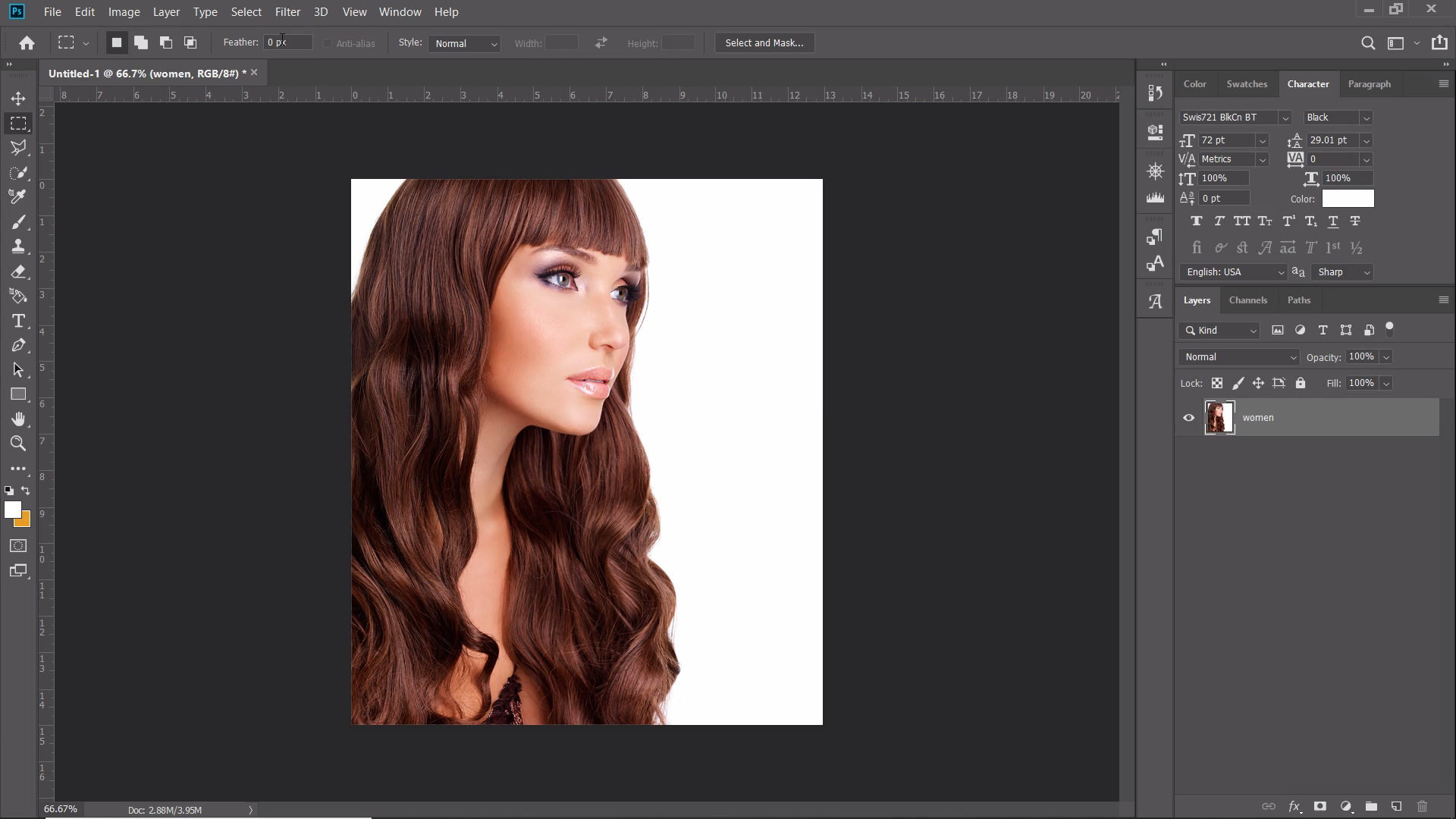Image resolution: width=1456 pixels, height=819 pixels.
Task: Toggle All Caps text style
Action: coord(1242,221)
